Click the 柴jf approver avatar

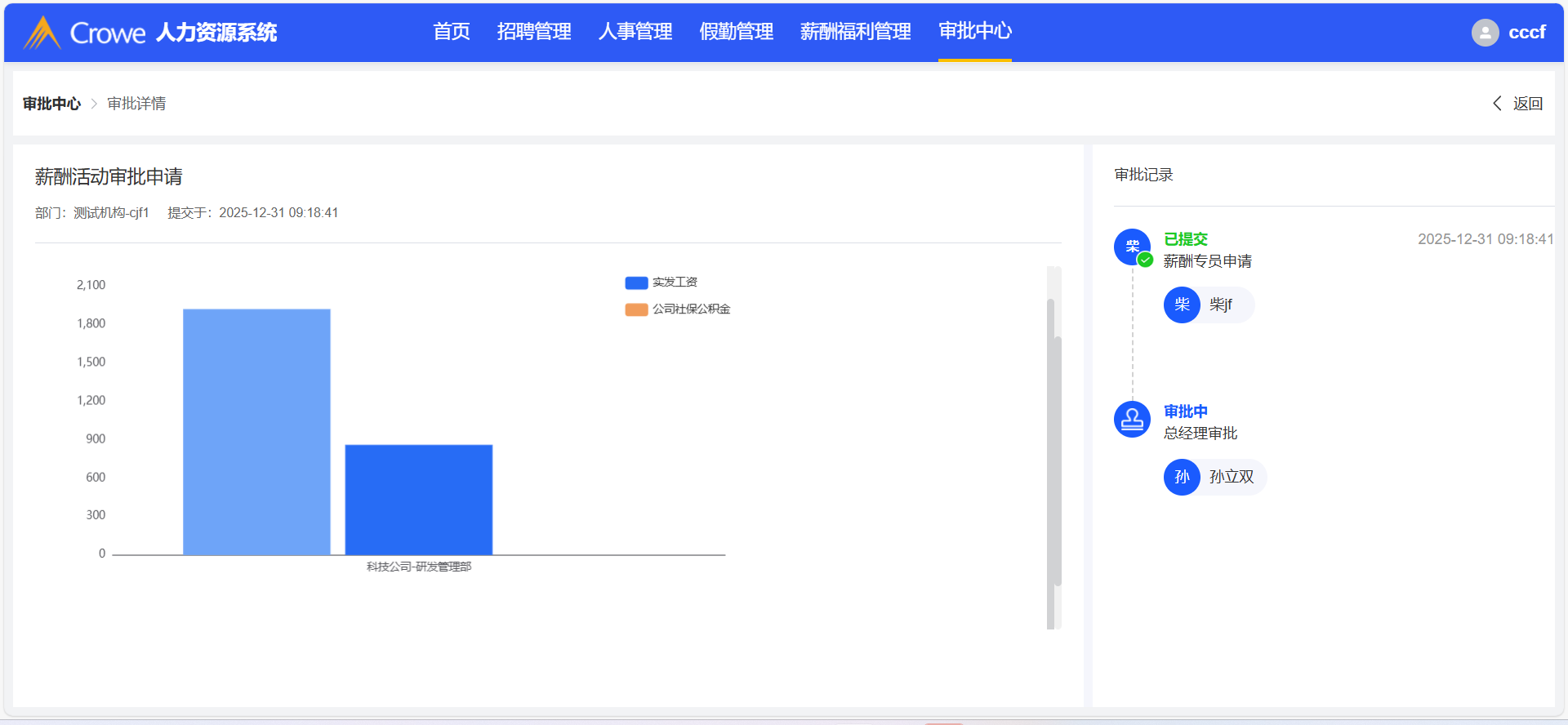pyautogui.click(x=1182, y=305)
